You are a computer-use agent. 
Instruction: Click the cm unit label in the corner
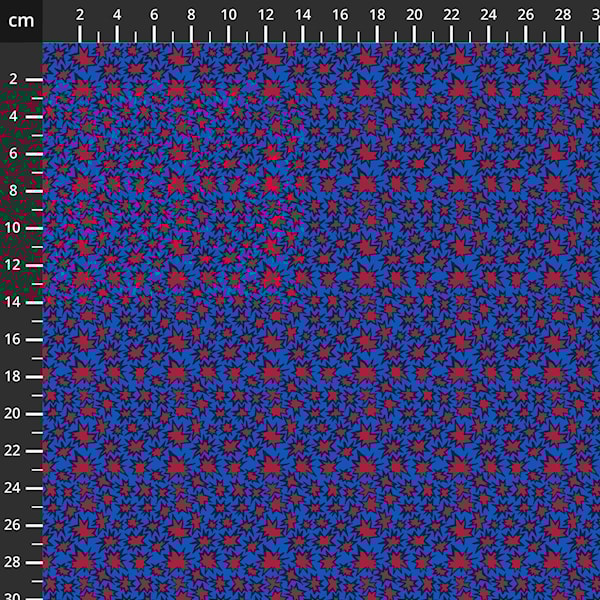point(21,20)
